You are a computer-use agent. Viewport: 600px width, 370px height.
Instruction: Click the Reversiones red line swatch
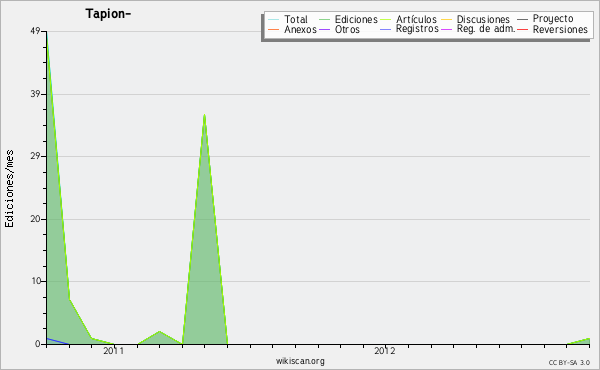click(x=522, y=29)
